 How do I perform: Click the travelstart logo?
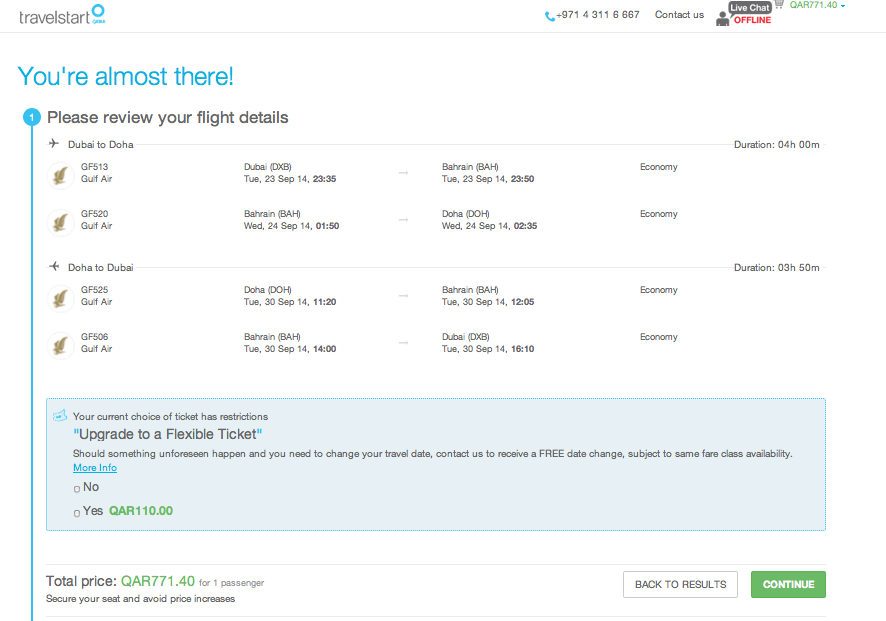pyautogui.click(x=61, y=14)
